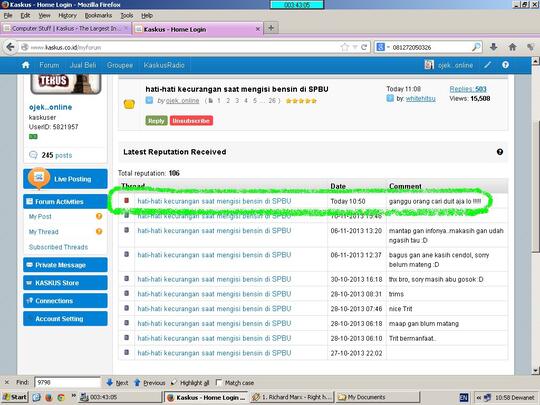
Task: Open Subscribed Threads in the sidebar
Action: coord(58,247)
